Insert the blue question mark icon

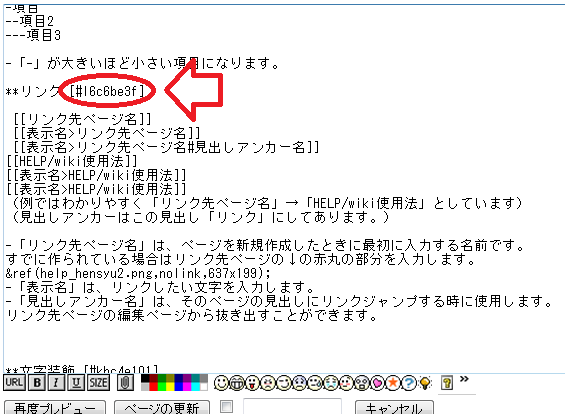(x=409, y=383)
